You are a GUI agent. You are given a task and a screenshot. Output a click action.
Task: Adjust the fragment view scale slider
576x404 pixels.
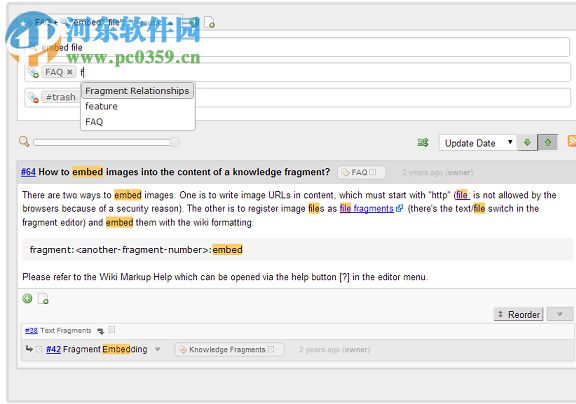(x=106, y=142)
